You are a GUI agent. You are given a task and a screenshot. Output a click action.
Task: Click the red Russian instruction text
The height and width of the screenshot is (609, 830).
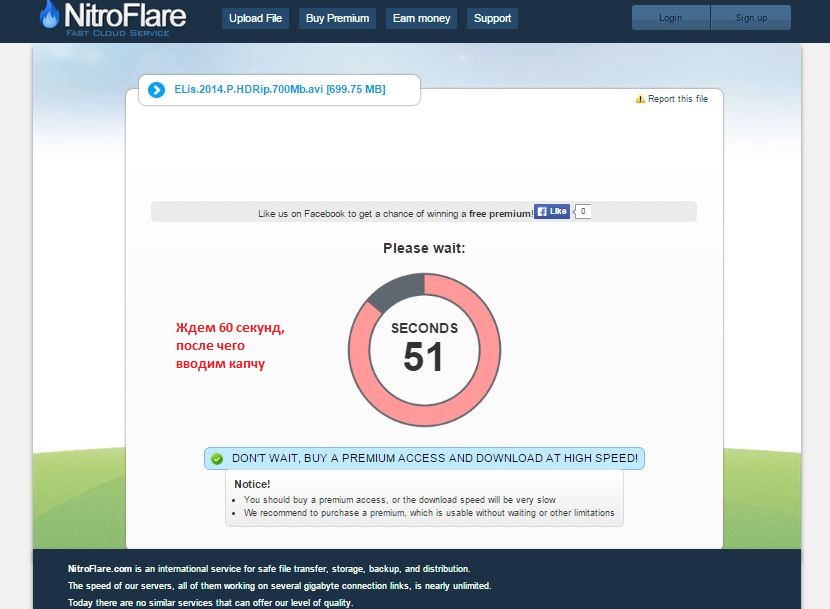230,346
